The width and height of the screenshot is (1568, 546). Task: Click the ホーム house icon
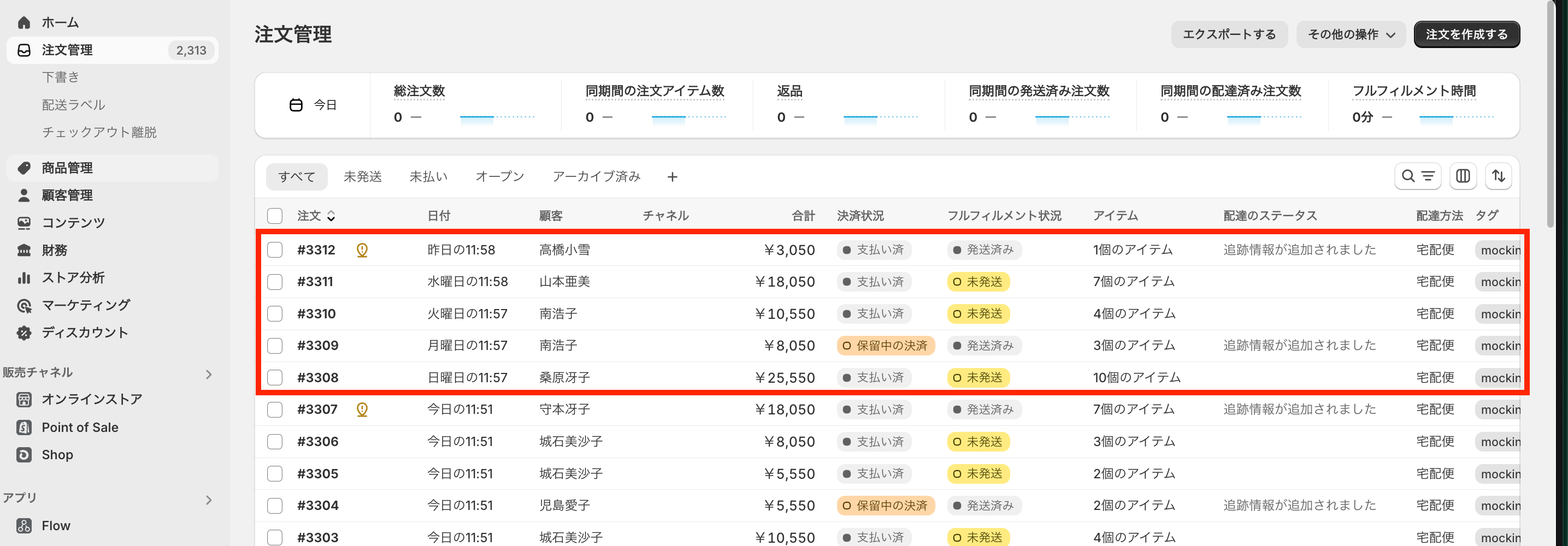click(x=23, y=22)
